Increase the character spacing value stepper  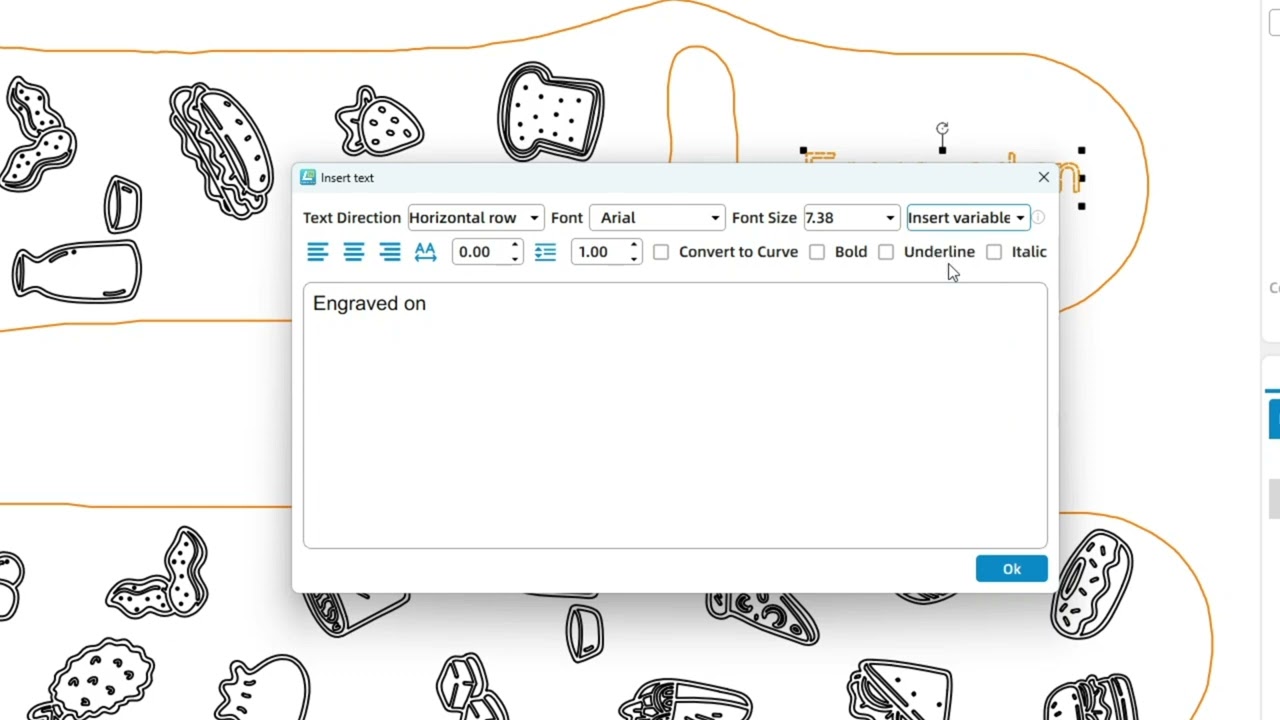click(x=515, y=246)
